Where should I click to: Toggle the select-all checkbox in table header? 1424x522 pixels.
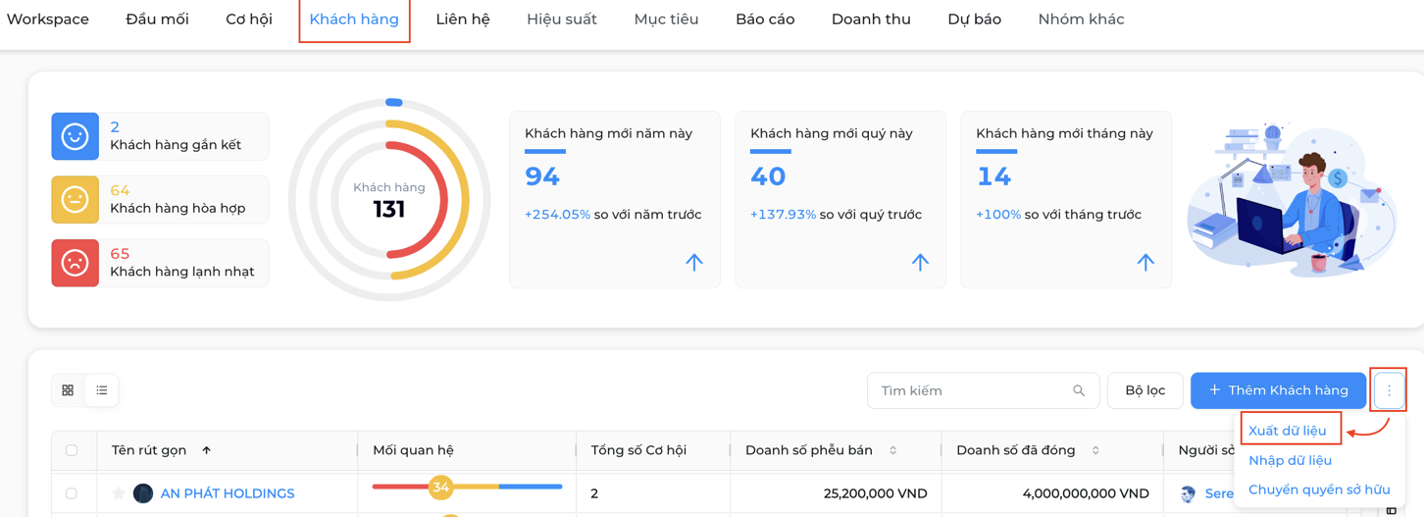point(71,450)
